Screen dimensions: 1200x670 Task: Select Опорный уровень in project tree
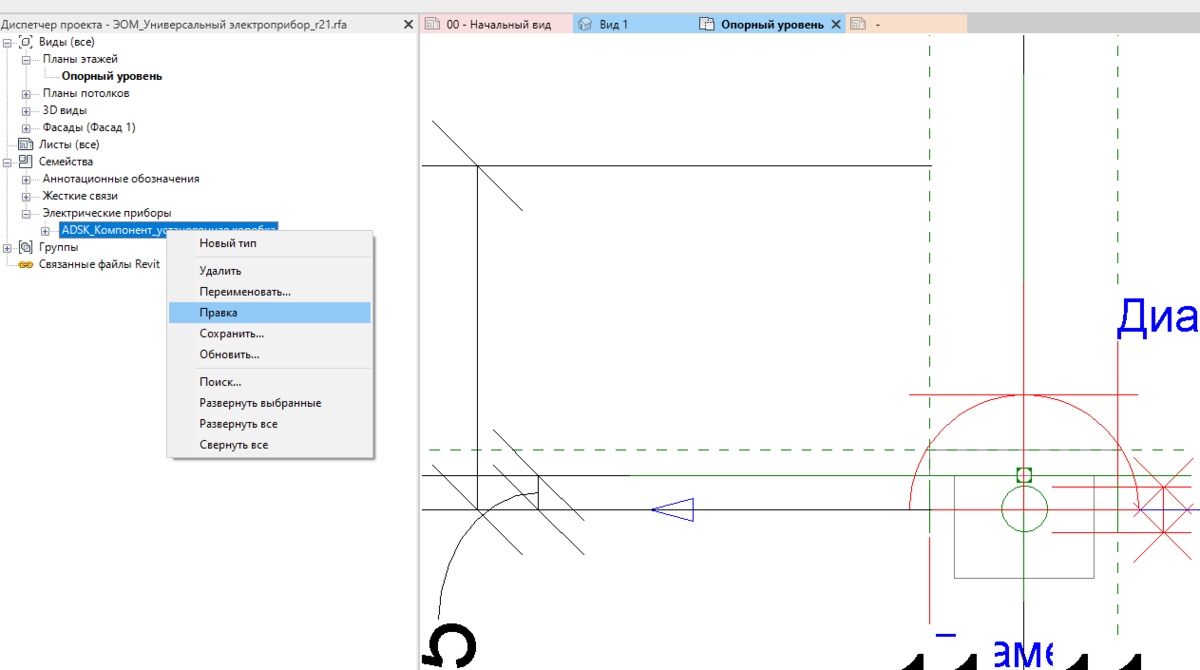(x=111, y=76)
